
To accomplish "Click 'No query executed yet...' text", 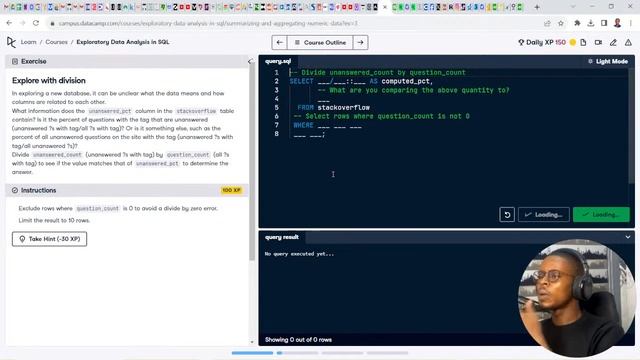I will [x=299, y=254].
